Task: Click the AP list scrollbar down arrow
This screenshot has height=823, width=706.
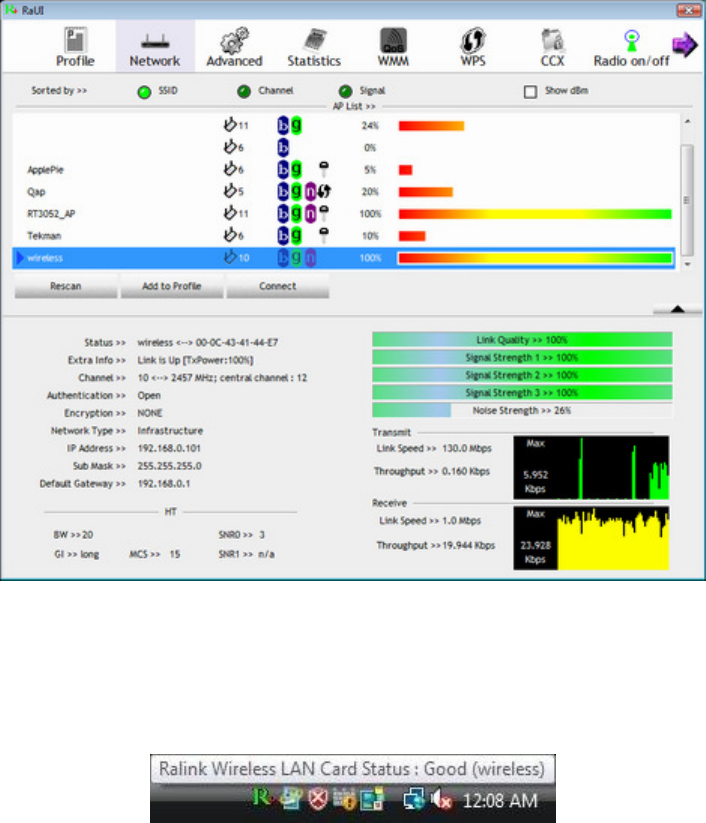Action: click(x=687, y=264)
